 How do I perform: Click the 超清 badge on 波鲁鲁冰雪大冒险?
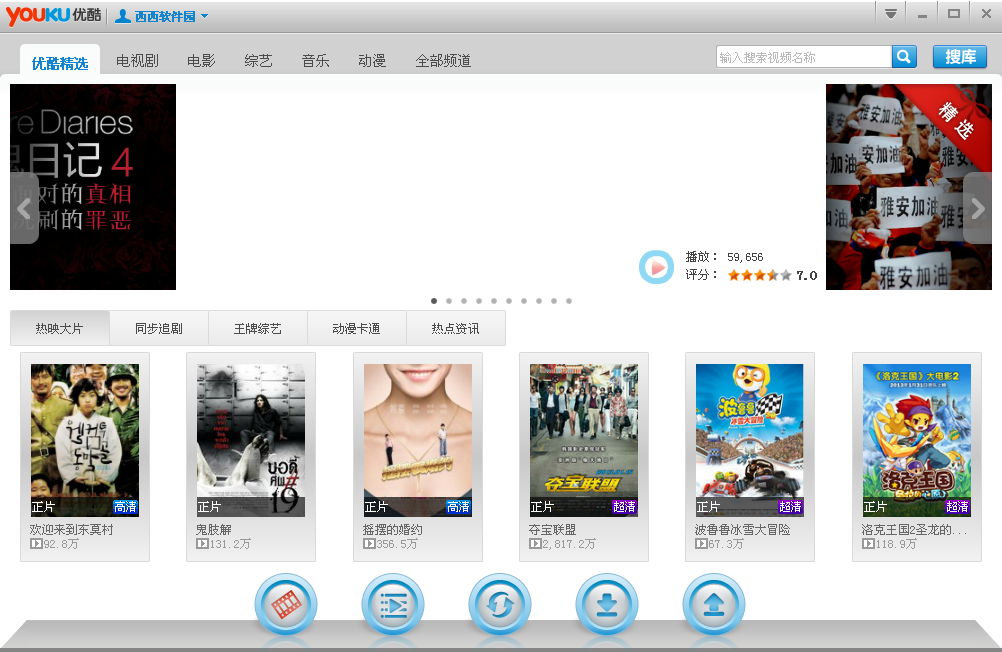coord(790,507)
